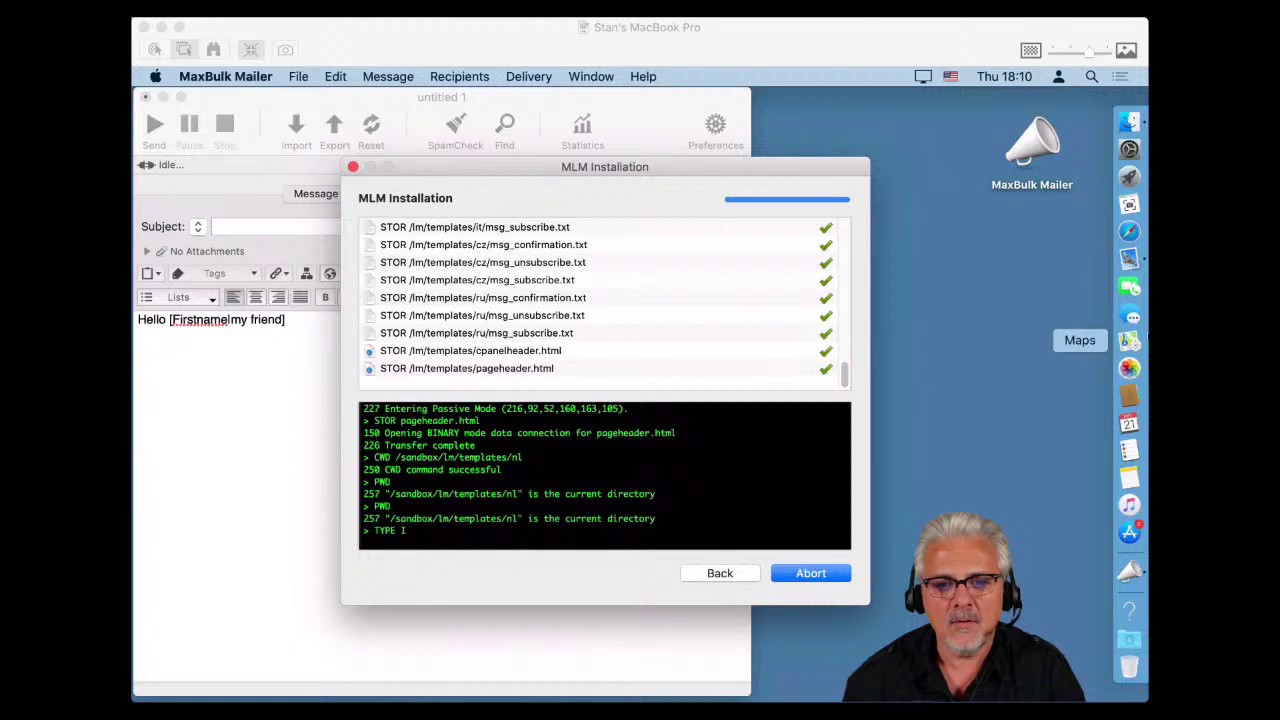Open iTunes from the dock
Viewport: 1280px width, 720px height.
(x=1129, y=505)
